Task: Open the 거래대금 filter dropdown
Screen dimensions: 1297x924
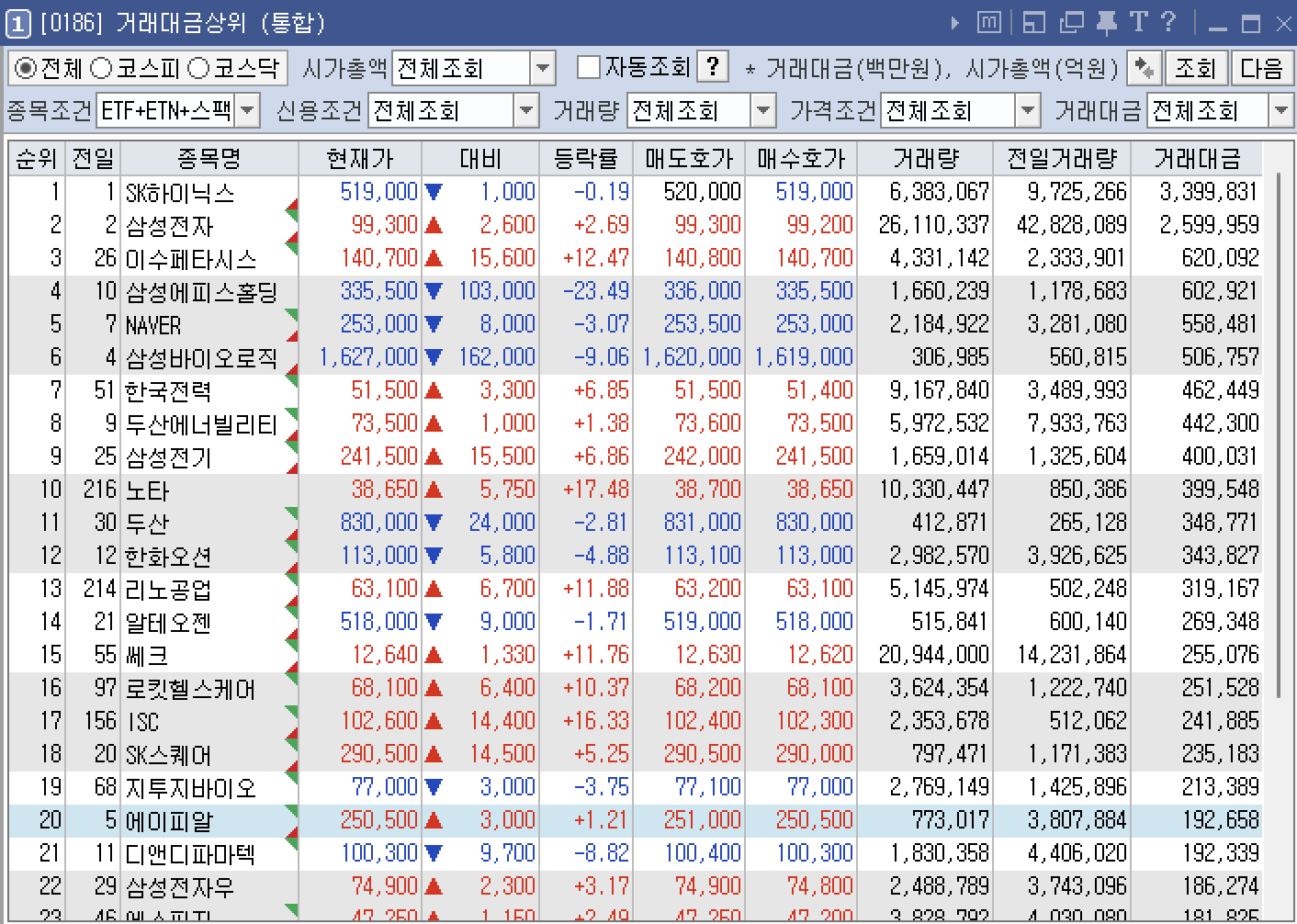Action: (1281, 111)
